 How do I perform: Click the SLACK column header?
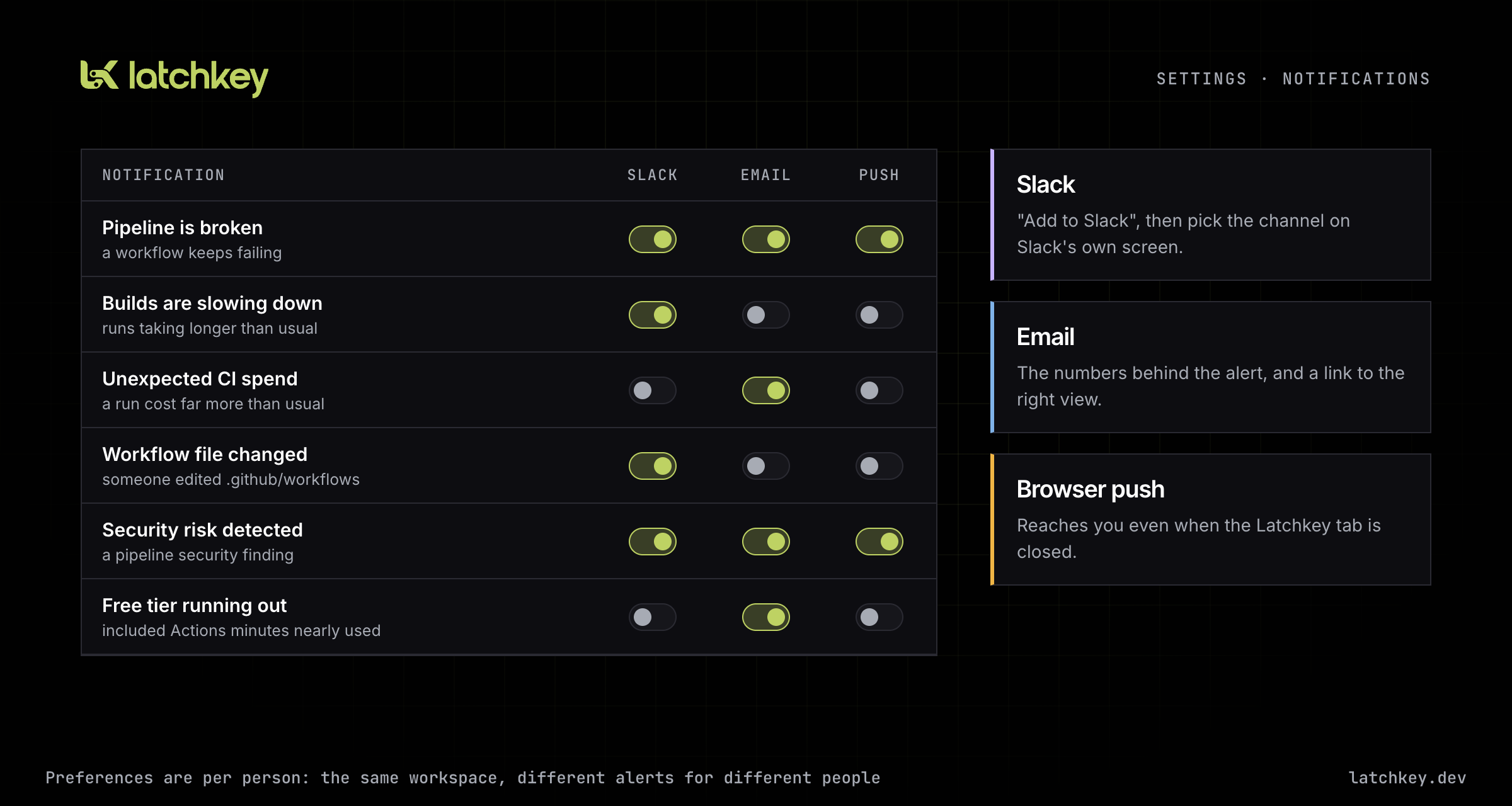(x=653, y=175)
